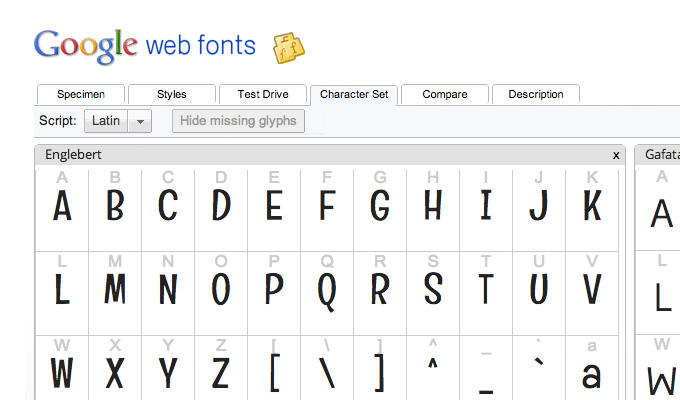
Task: Select glyph B in Englebert panel
Action: point(115,210)
